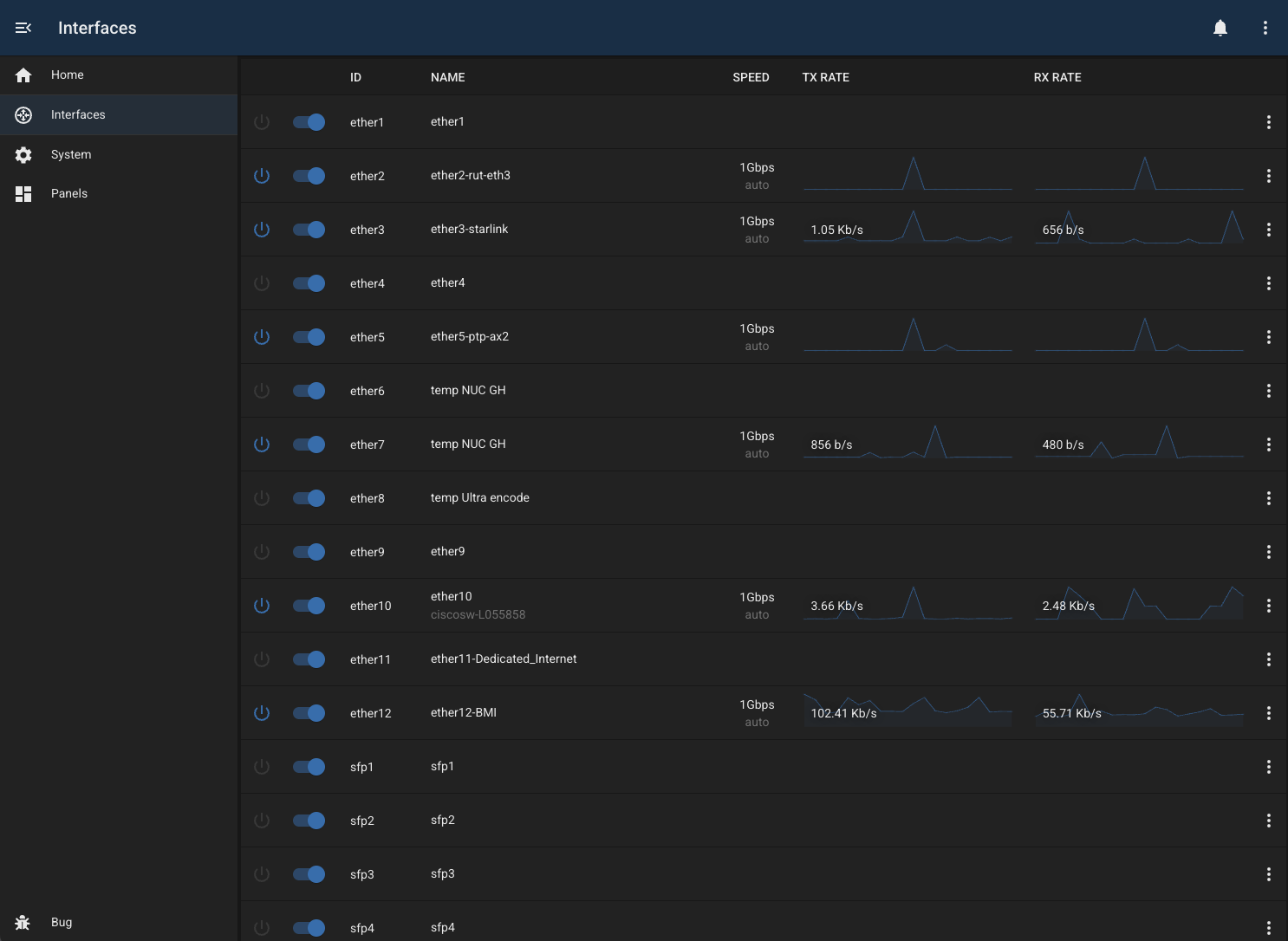
Task: Open the top-right overflow menu
Action: click(x=1265, y=27)
